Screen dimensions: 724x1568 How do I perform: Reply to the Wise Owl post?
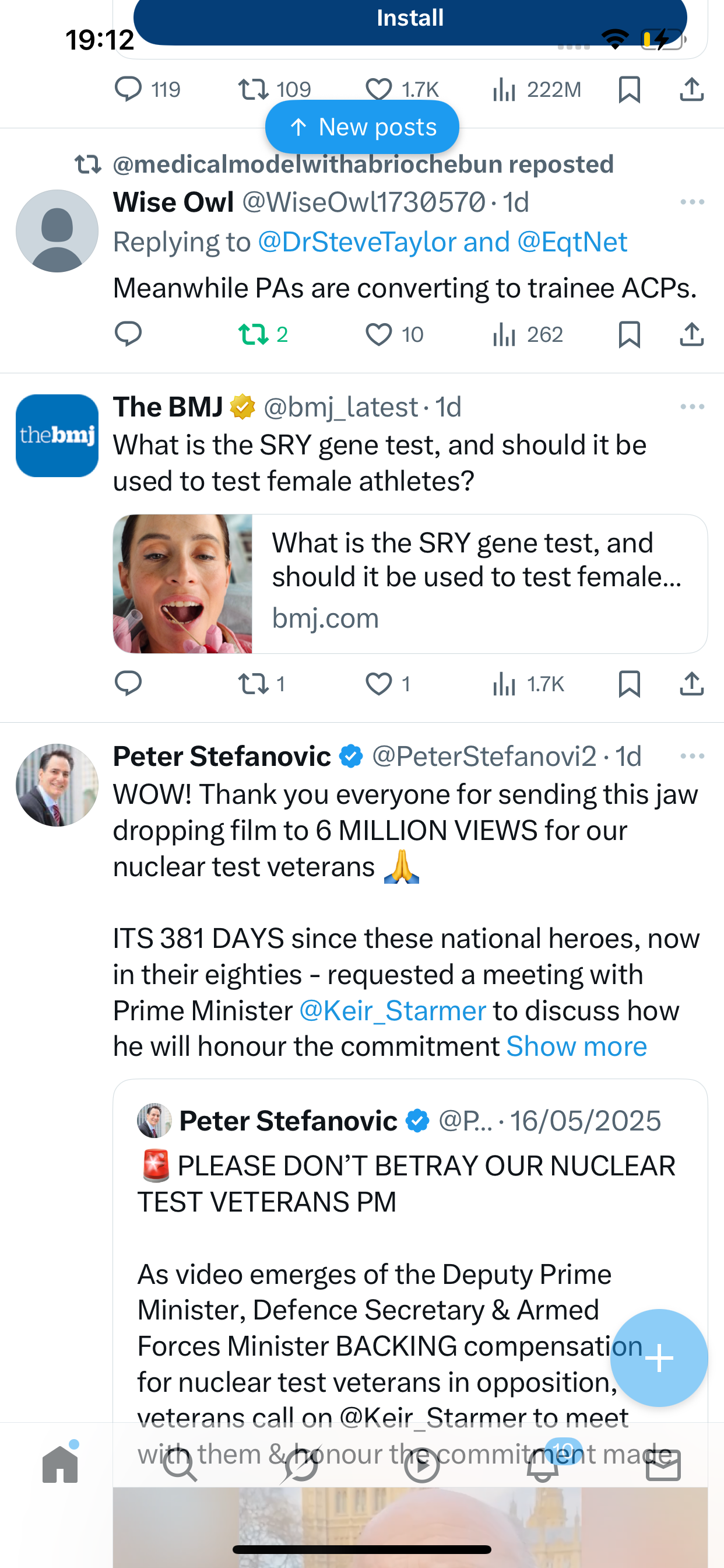(x=128, y=334)
